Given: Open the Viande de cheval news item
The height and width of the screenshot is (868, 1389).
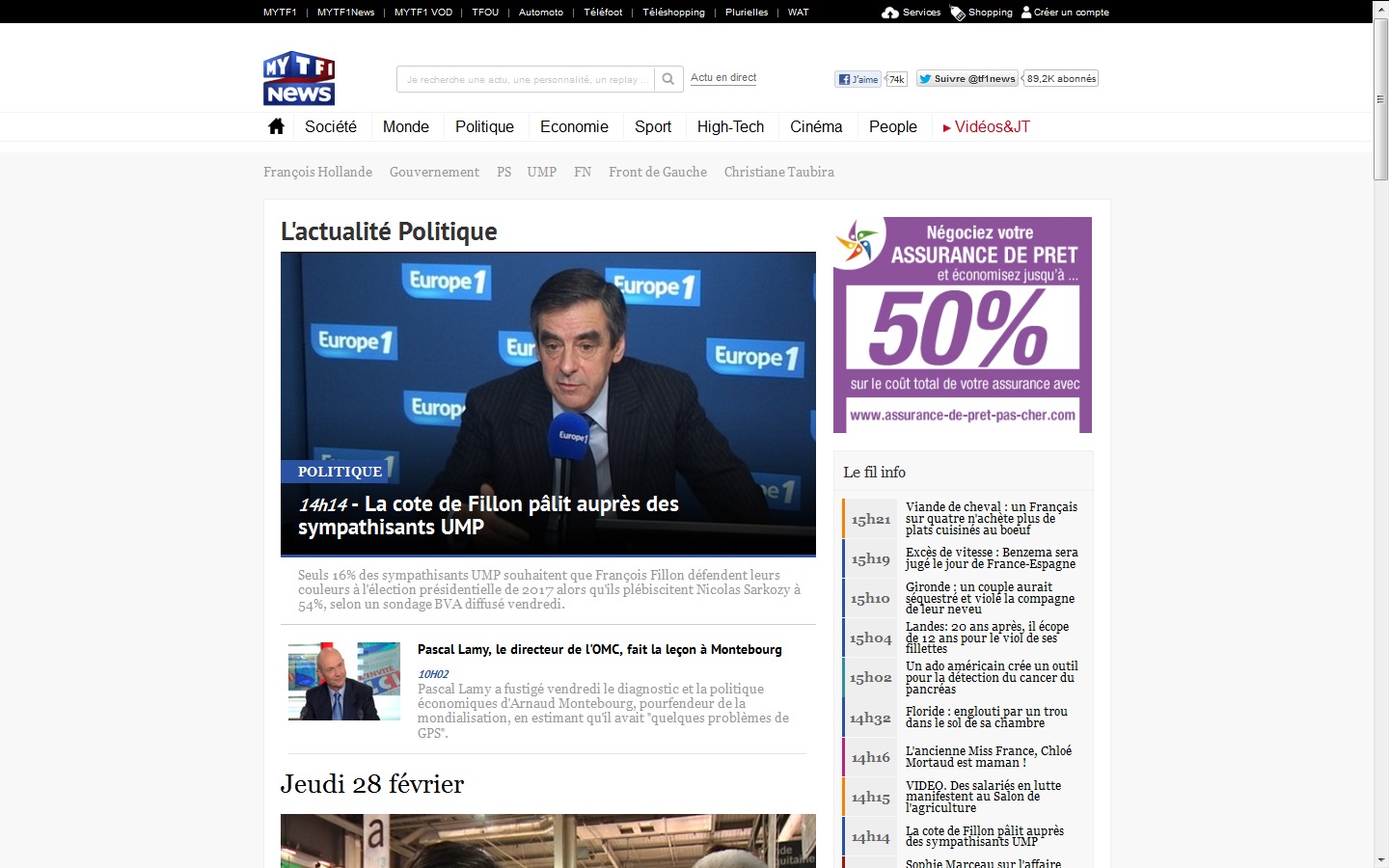Looking at the screenshot, I should pyautogui.click(x=992, y=518).
